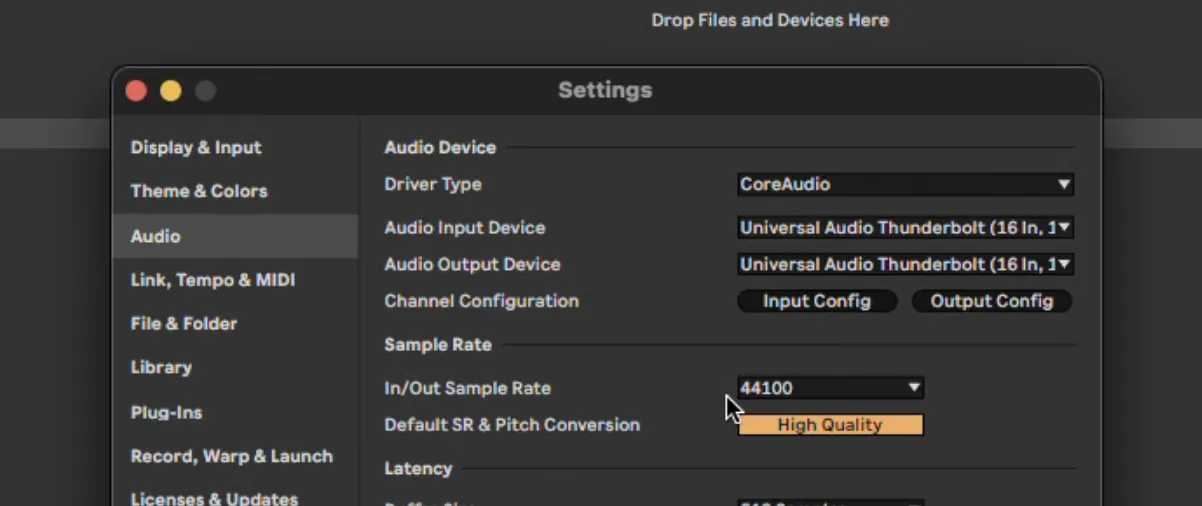Click the Latency section heading
Viewport: 1202px width, 506px height.
coord(418,468)
